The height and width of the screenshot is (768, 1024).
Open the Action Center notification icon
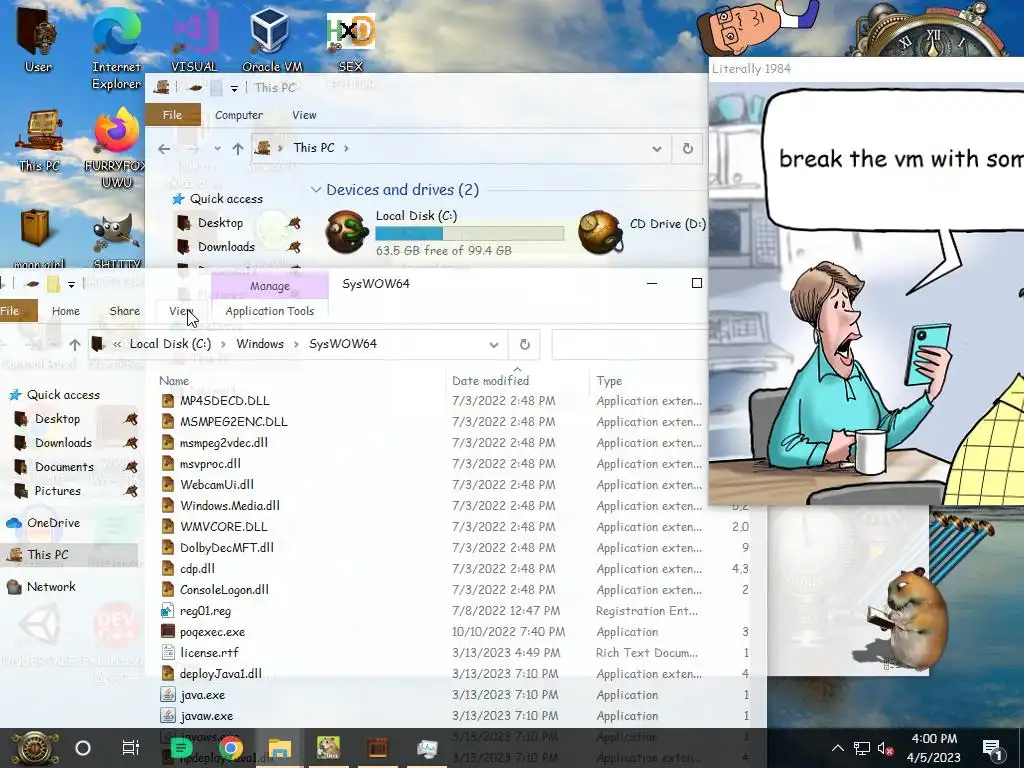[992, 748]
